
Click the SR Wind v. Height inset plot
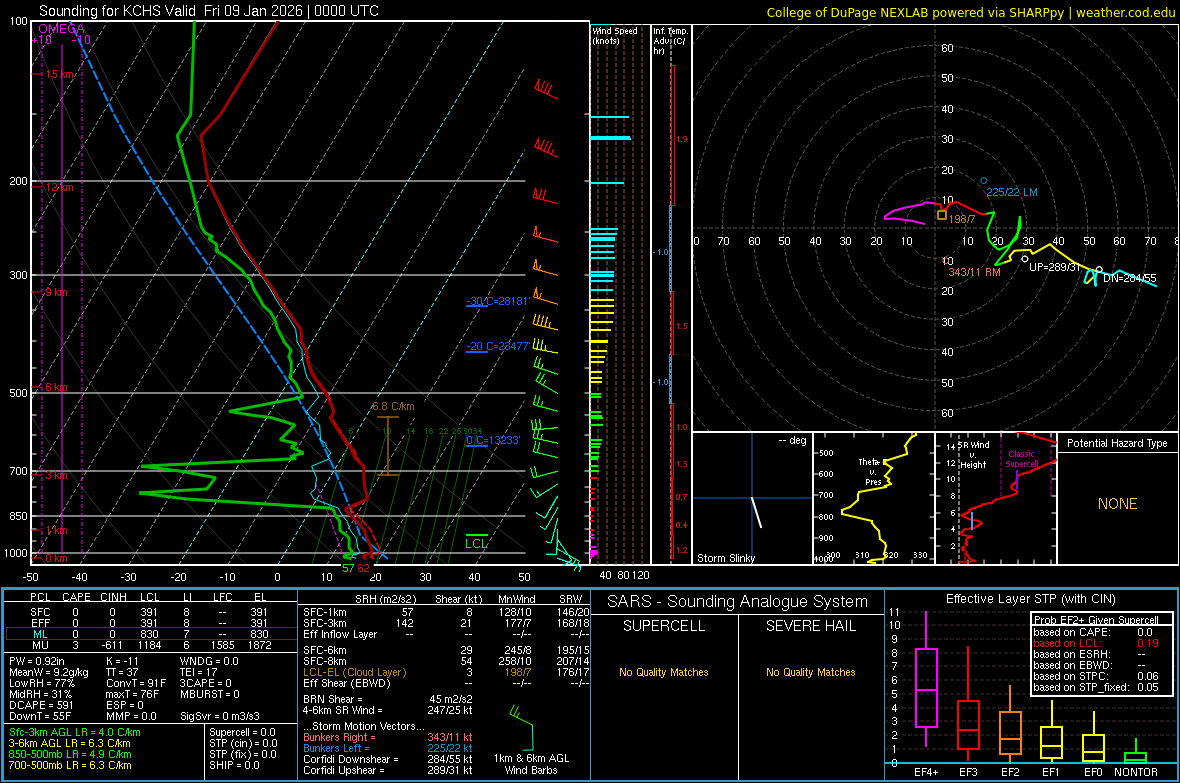(996, 498)
